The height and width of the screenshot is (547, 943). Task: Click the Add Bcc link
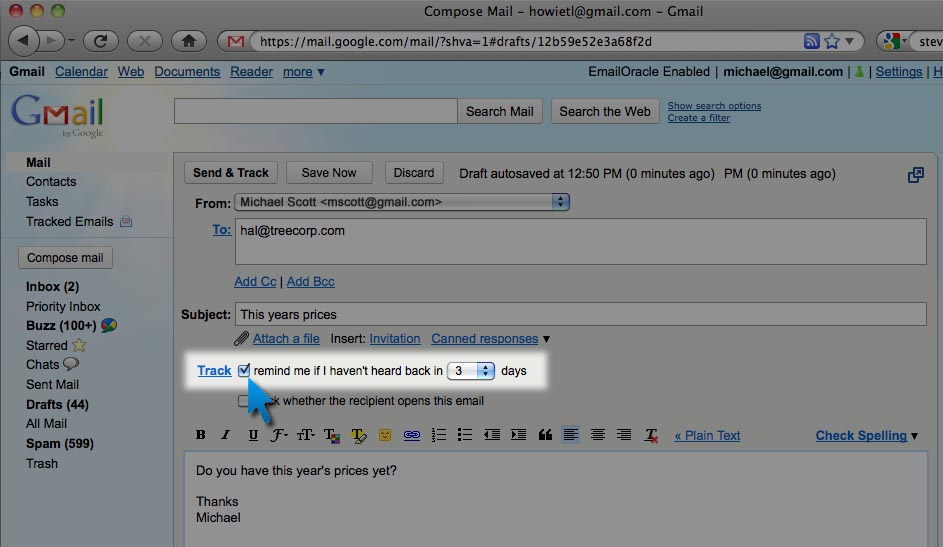[310, 282]
